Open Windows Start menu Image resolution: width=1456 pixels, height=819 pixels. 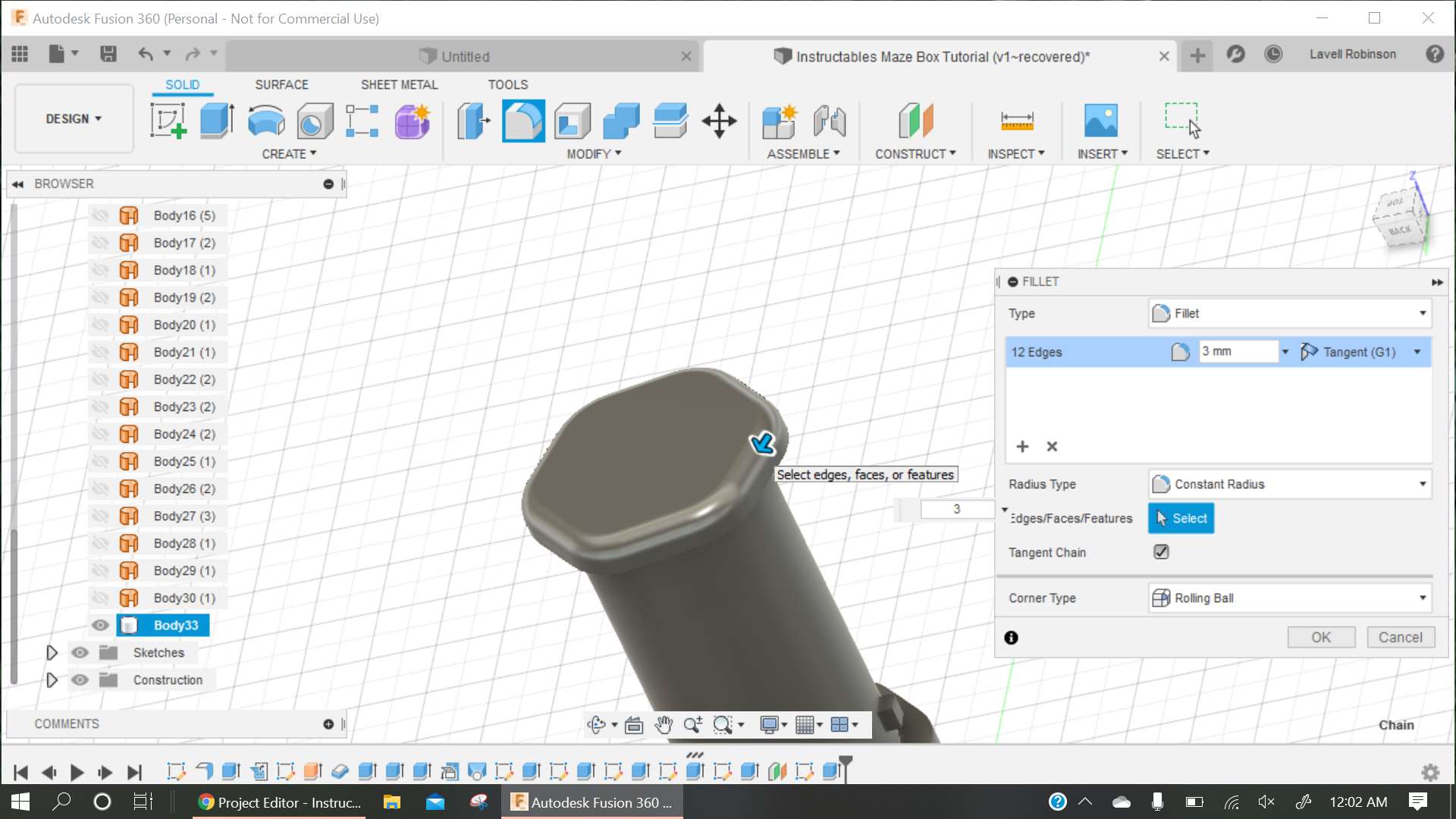tap(20, 802)
